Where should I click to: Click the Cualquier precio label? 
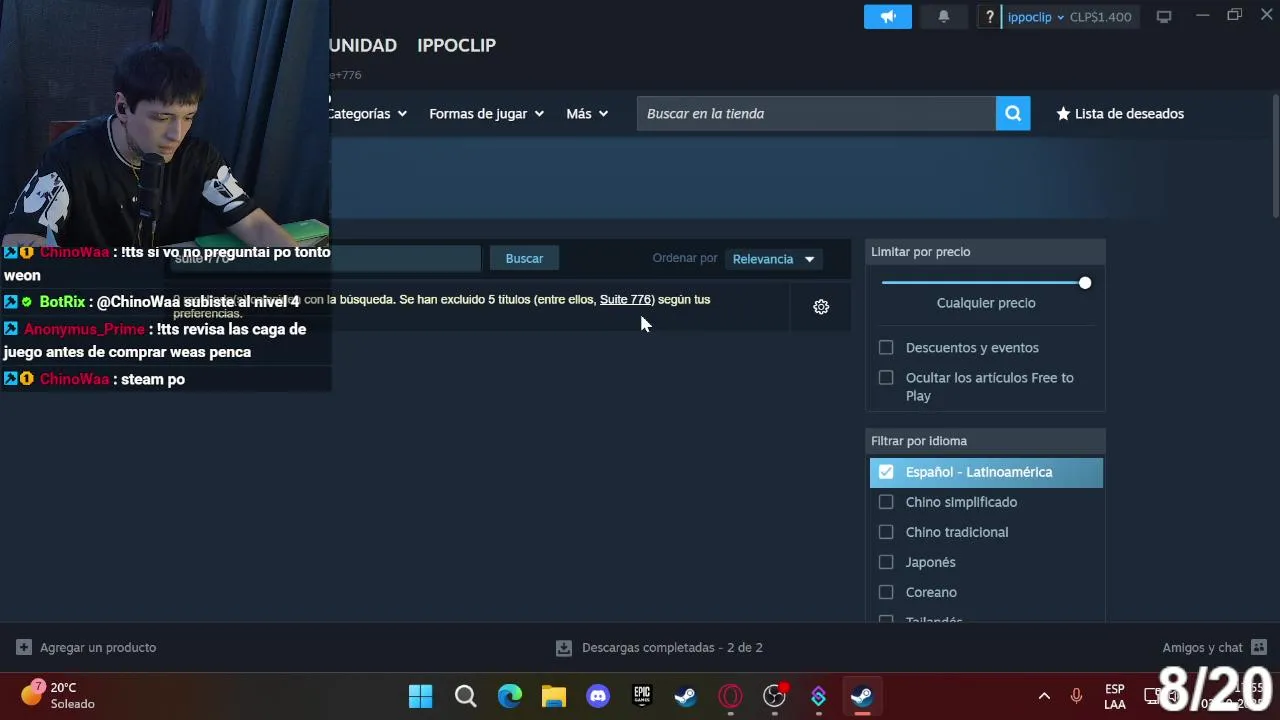point(986,303)
